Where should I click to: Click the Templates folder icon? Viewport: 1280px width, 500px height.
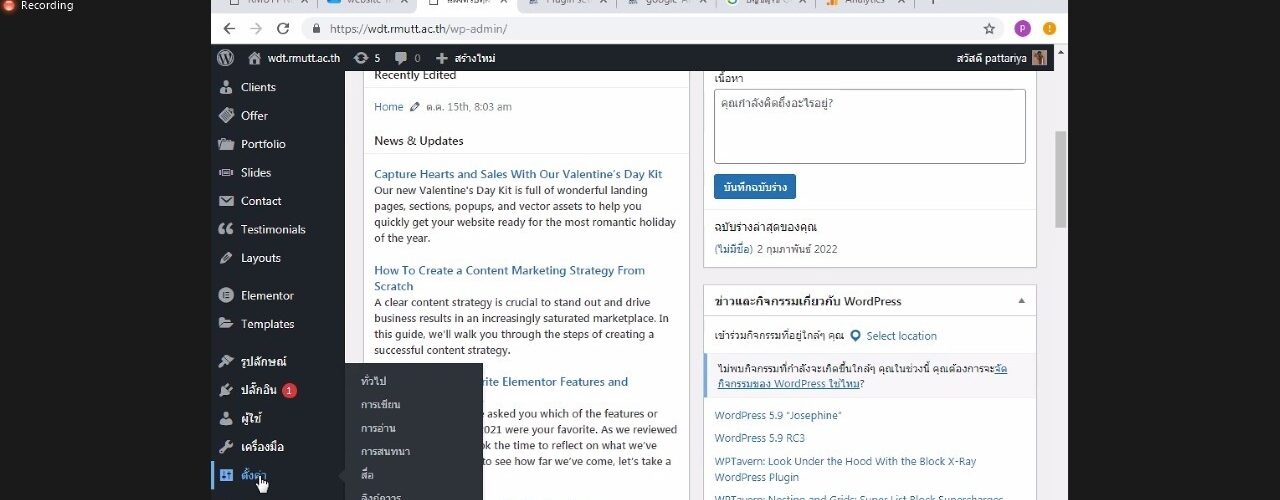pos(226,324)
